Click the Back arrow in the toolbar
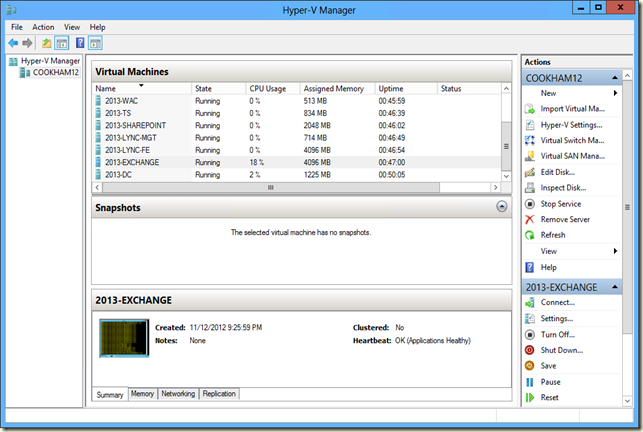The width and height of the screenshot is (643, 432). [13, 43]
